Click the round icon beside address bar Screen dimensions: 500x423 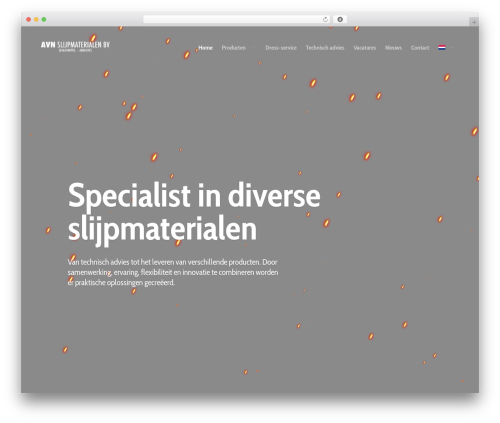pyautogui.click(x=340, y=20)
